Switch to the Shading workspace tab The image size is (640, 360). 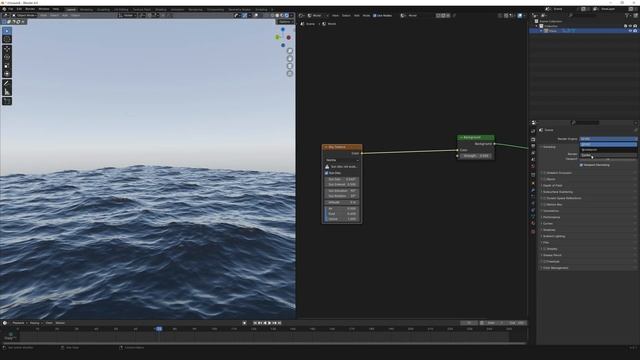click(x=160, y=9)
